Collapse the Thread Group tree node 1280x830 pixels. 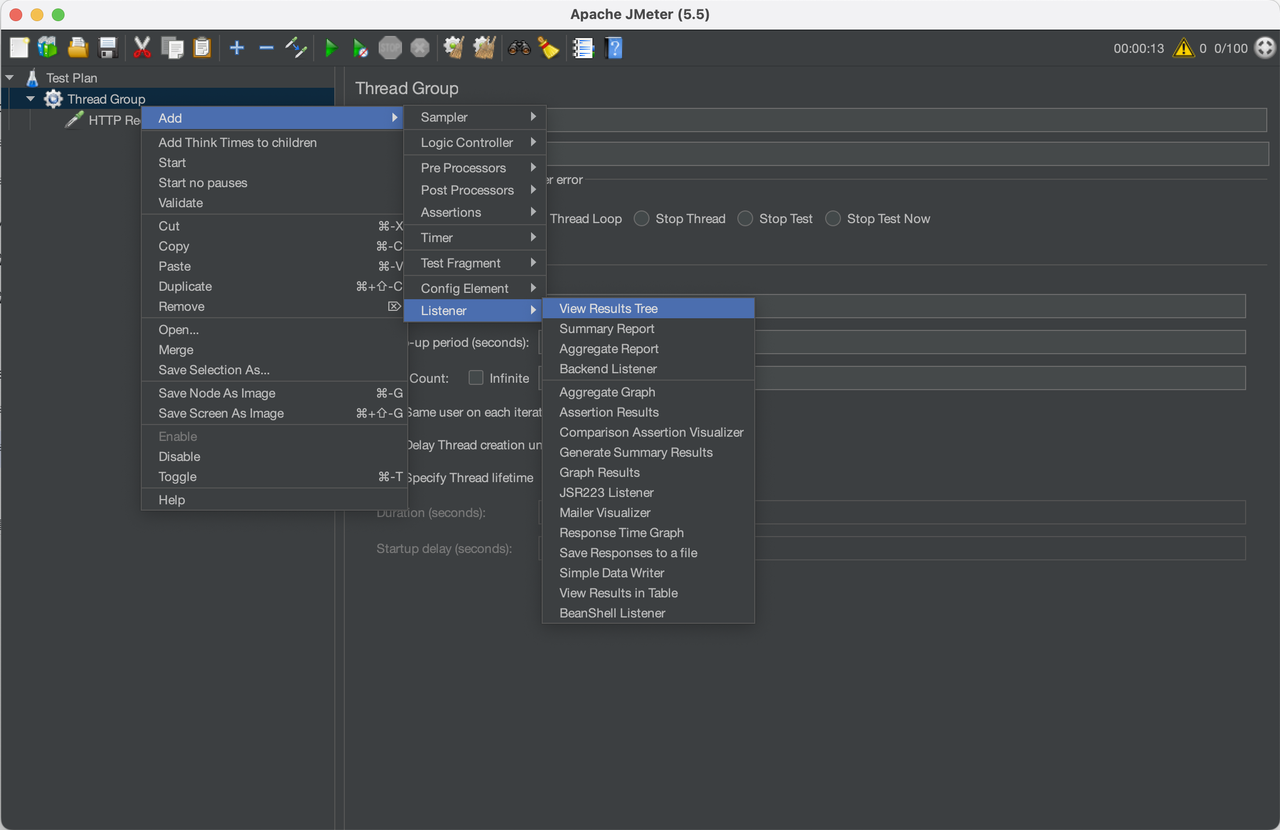tap(31, 99)
